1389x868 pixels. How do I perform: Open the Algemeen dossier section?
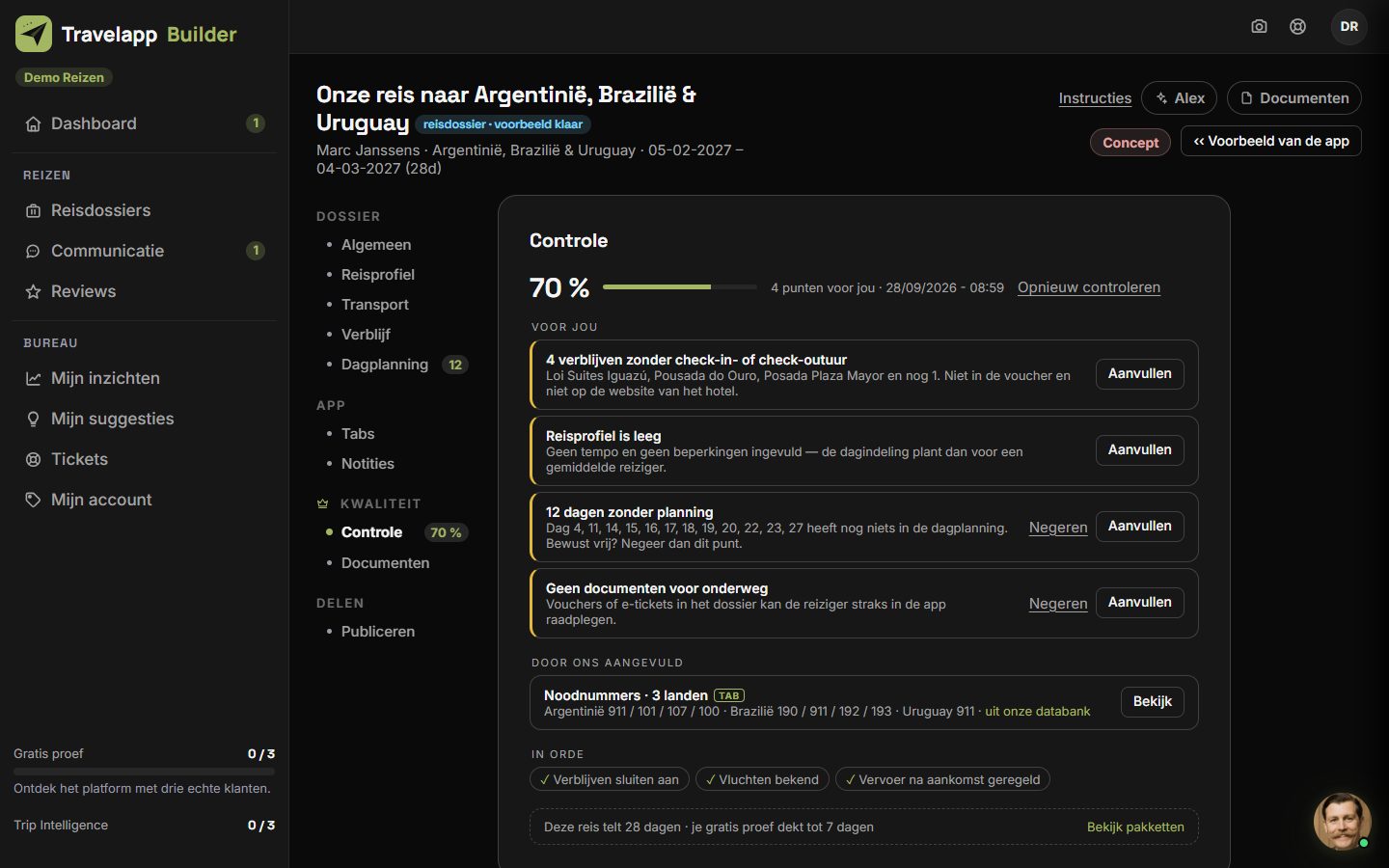coord(375,245)
